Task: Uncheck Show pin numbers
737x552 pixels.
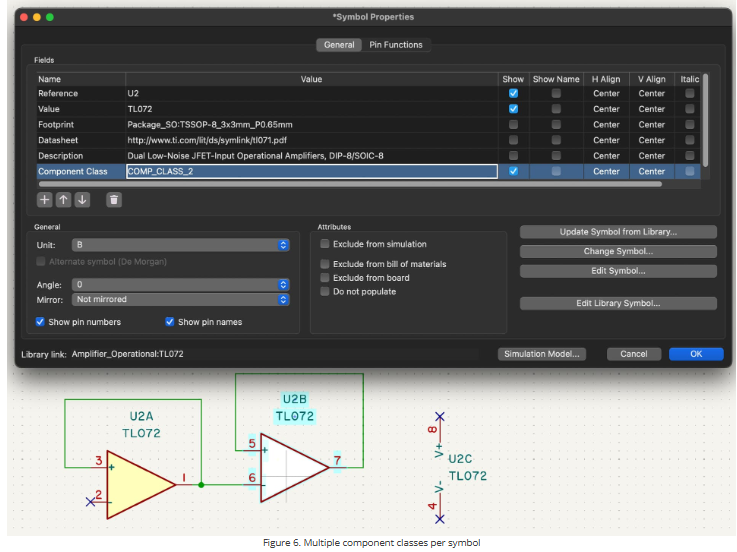Action: pyautogui.click(x=40, y=322)
